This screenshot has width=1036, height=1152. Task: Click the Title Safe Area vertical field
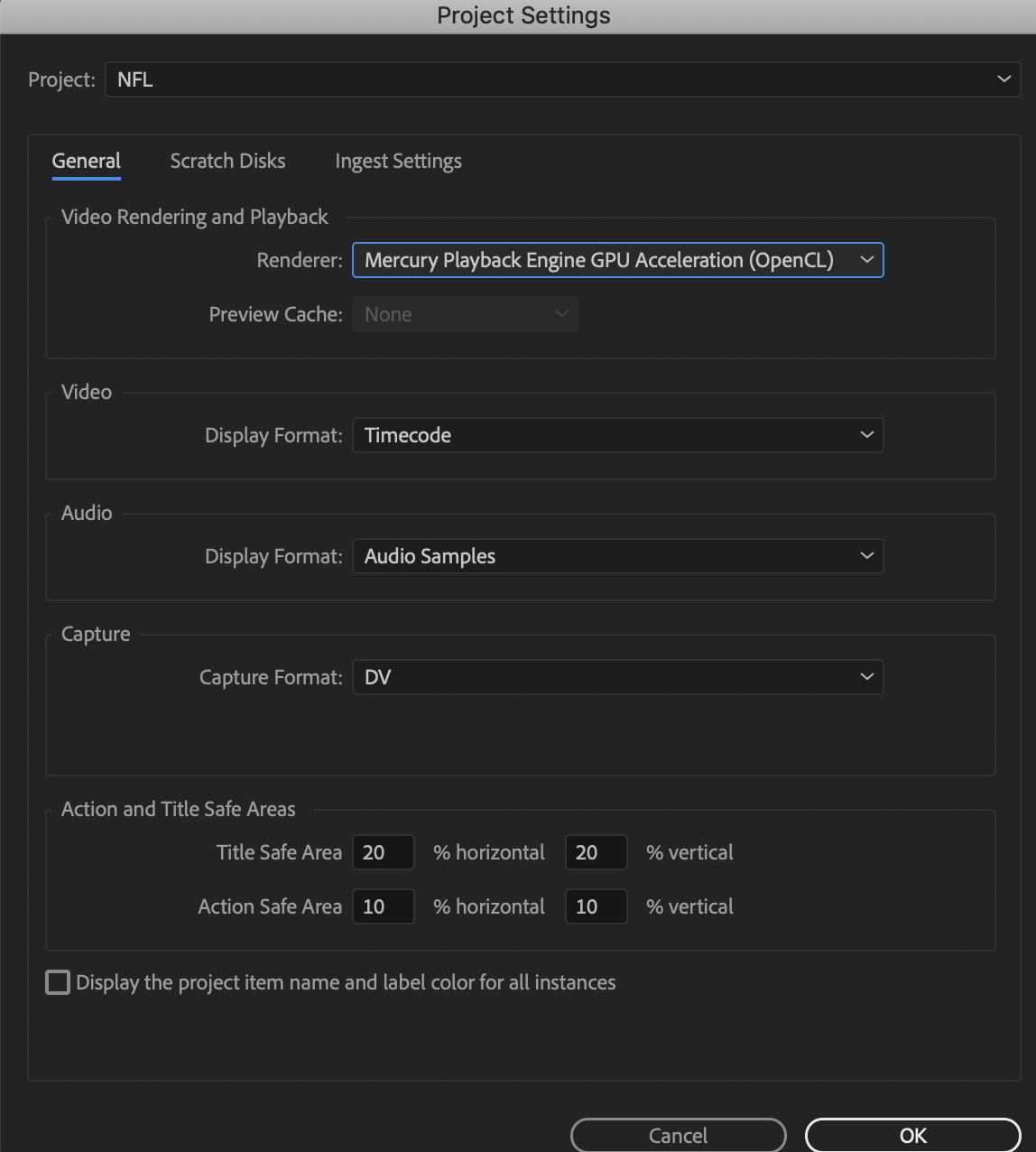[x=596, y=852]
